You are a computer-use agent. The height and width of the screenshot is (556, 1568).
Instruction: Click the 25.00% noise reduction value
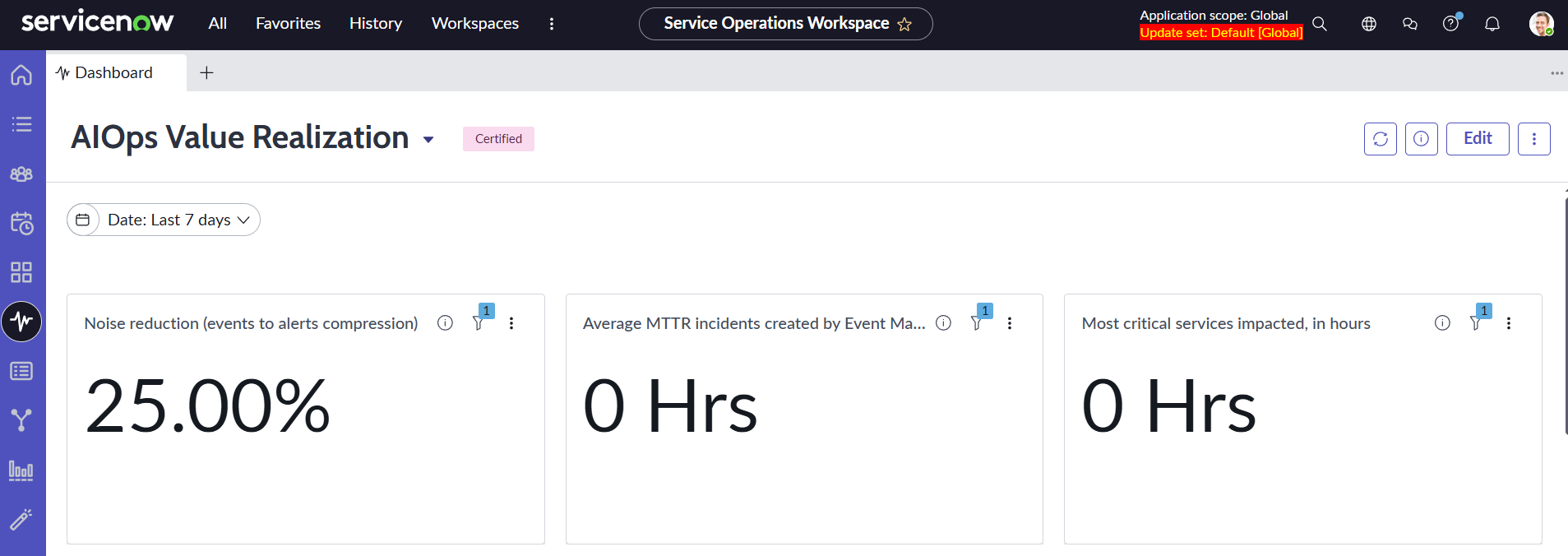(207, 405)
